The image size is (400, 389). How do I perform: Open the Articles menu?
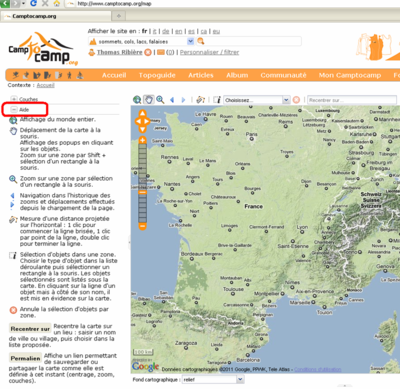coord(201,75)
